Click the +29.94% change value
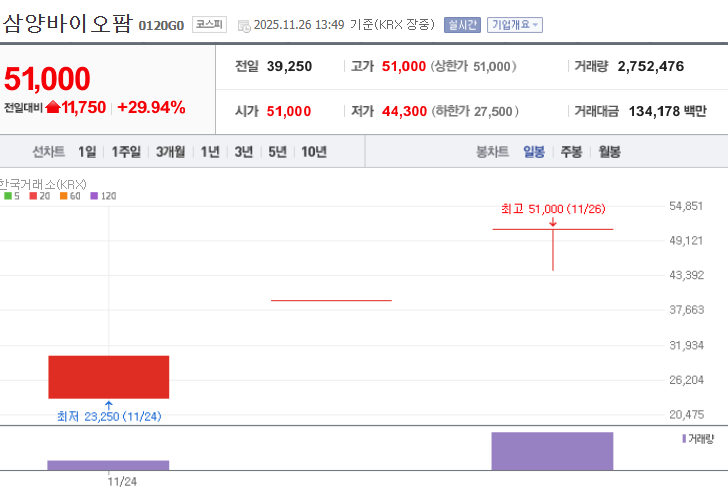This screenshot has height=494, width=728. pyautogui.click(x=151, y=107)
